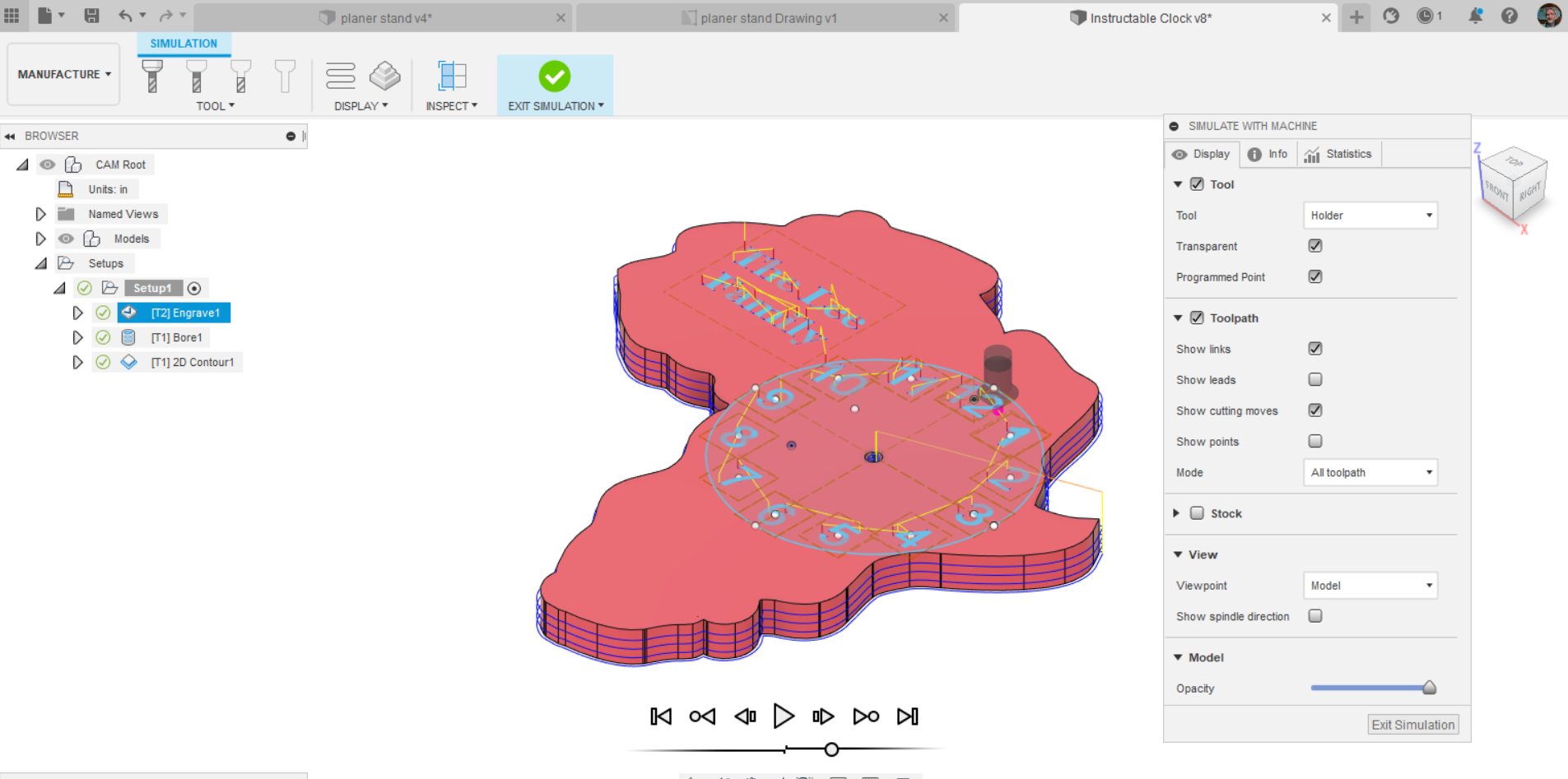Undo the last action
The image size is (1568, 779).
[x=125, y=16]
